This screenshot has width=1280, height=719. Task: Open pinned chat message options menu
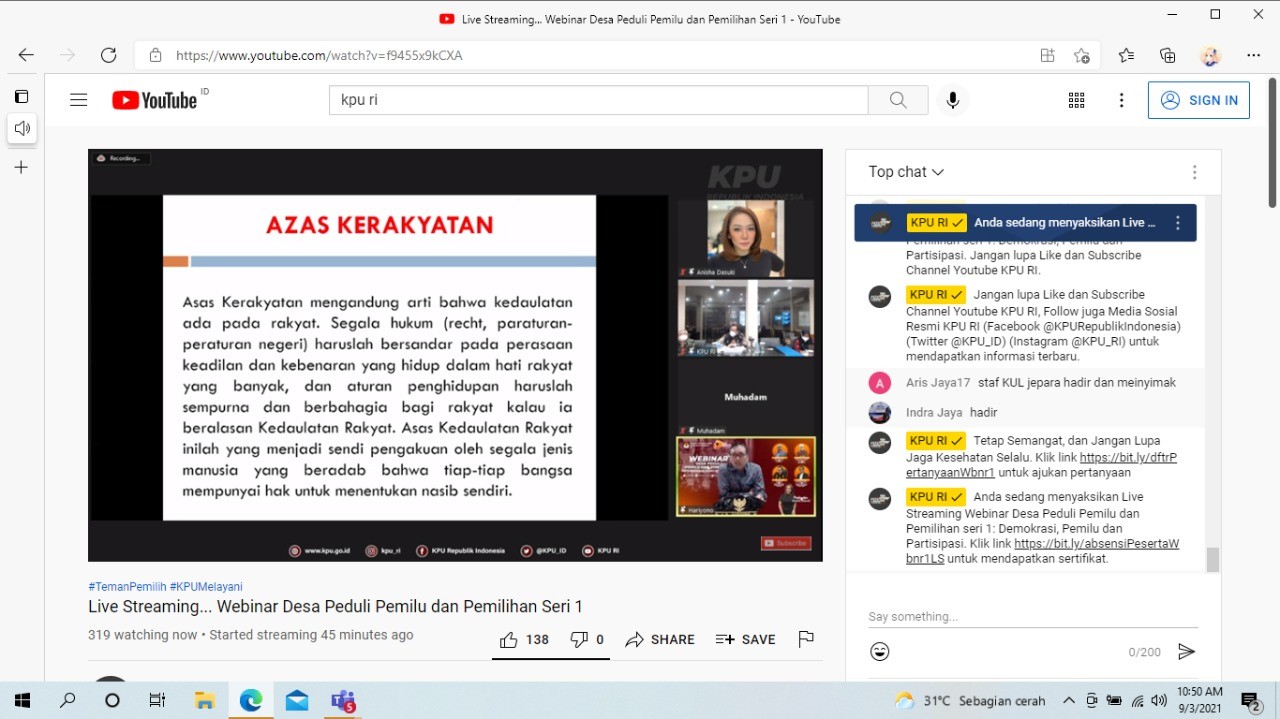(x=1178, y=223)
